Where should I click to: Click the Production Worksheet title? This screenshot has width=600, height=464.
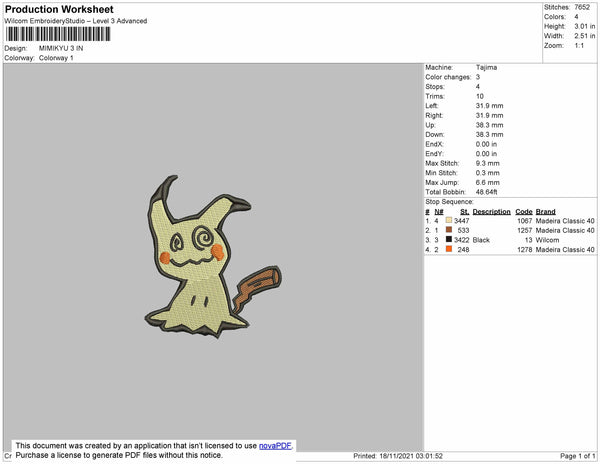click(x=60, y=9)
